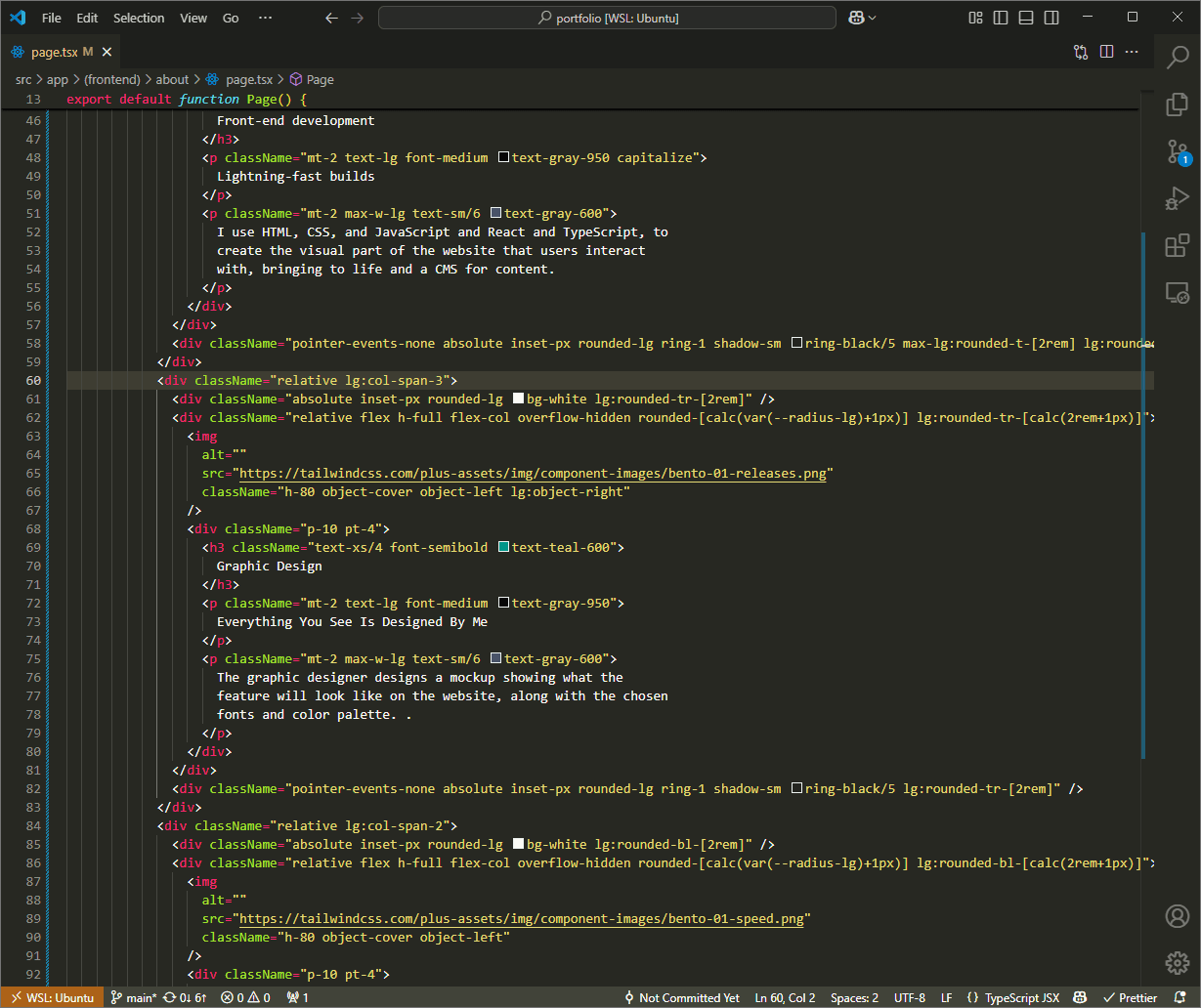Click the teal color swatch beside text-teal-600
1201x1008 pixels.
pyautogui.click(x=502, y=547)
